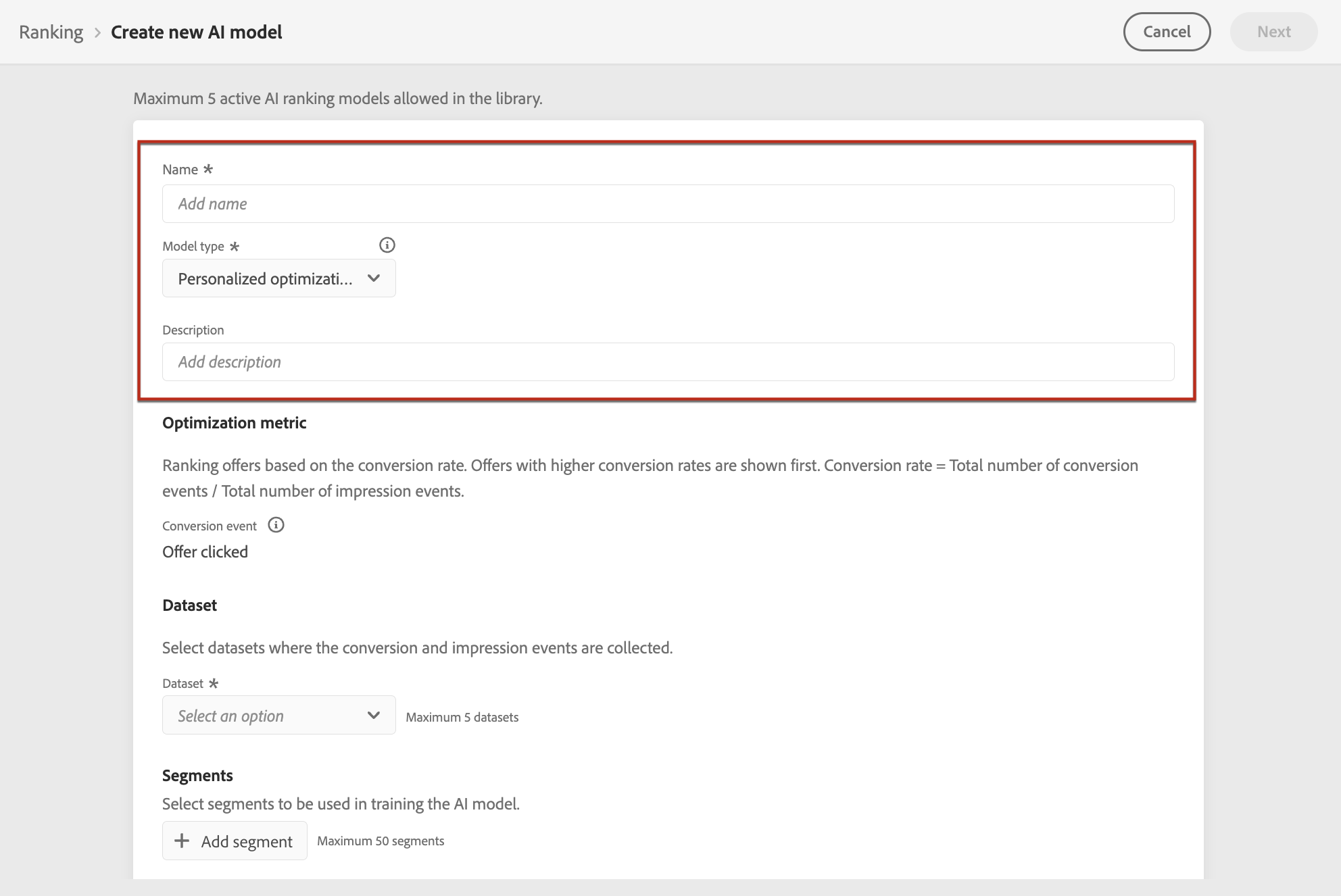This screenshot has height=896, width=1341.
Task: Click the Add segment button
Action: [235, 841]
